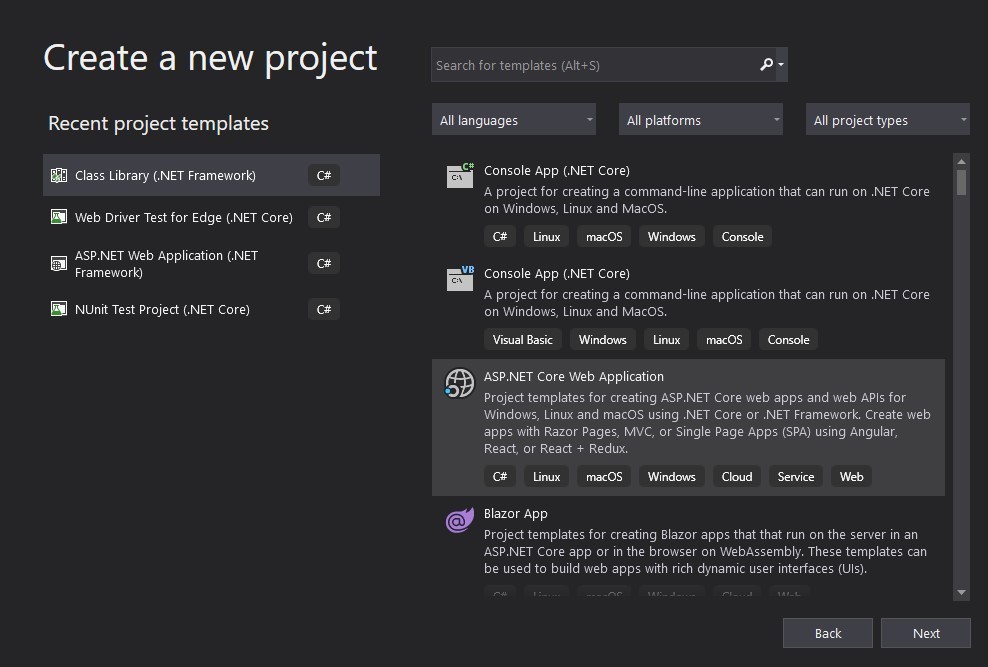Select Web Driver Test for Edge (.NET Core)
988x667 pixels.
pos(211,217)
